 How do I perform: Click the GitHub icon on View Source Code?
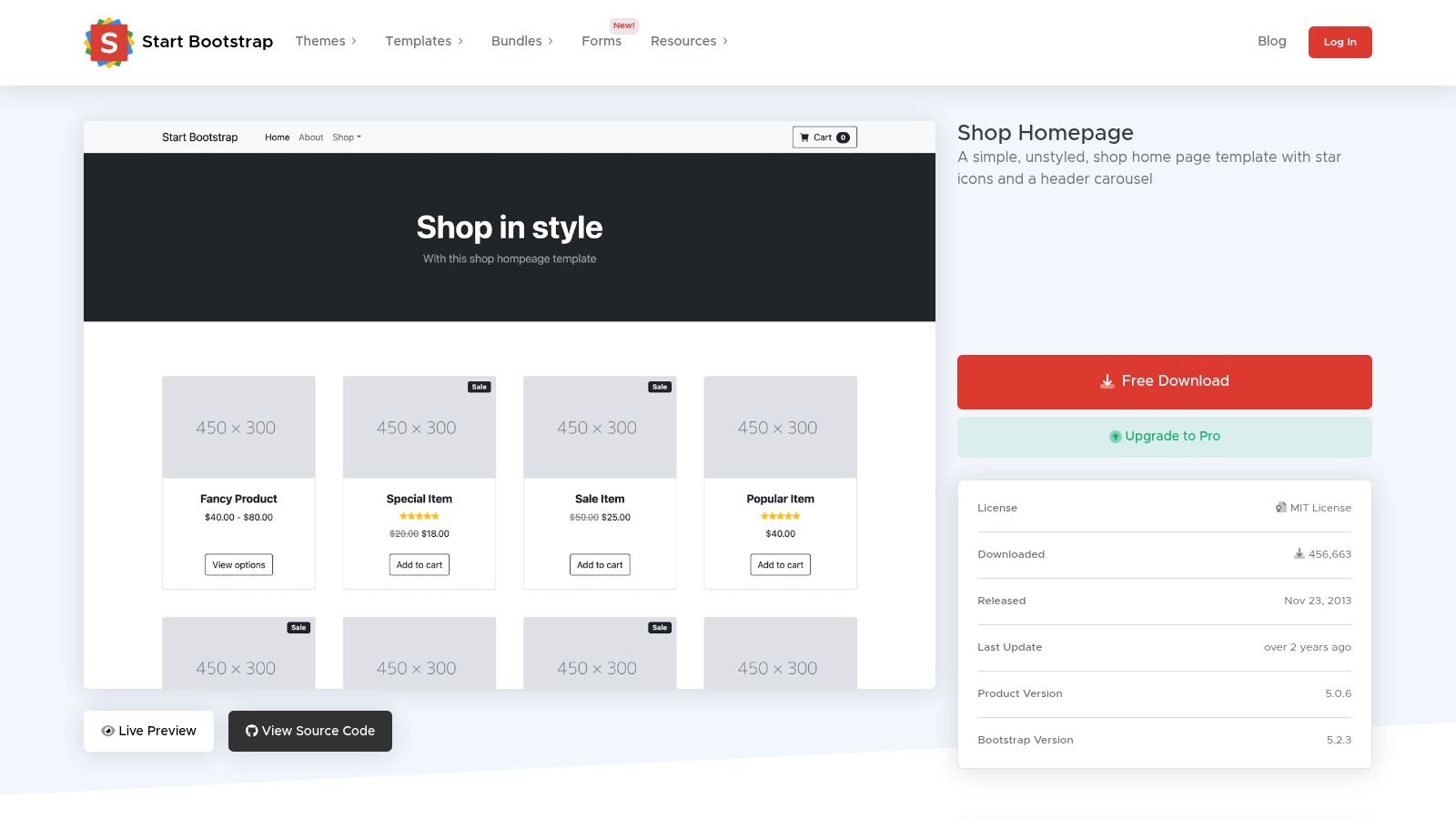(x=251, y=731)
